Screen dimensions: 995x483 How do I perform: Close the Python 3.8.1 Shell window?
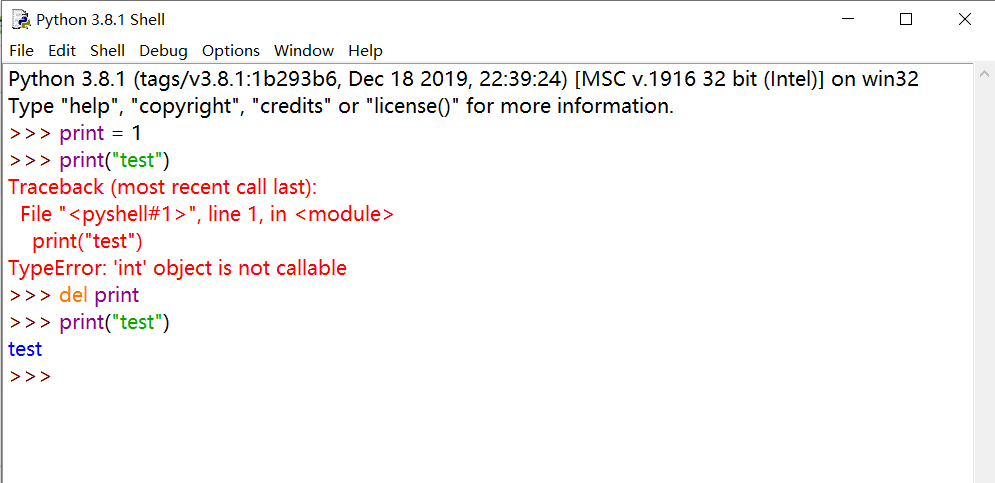tap(964, 19)
